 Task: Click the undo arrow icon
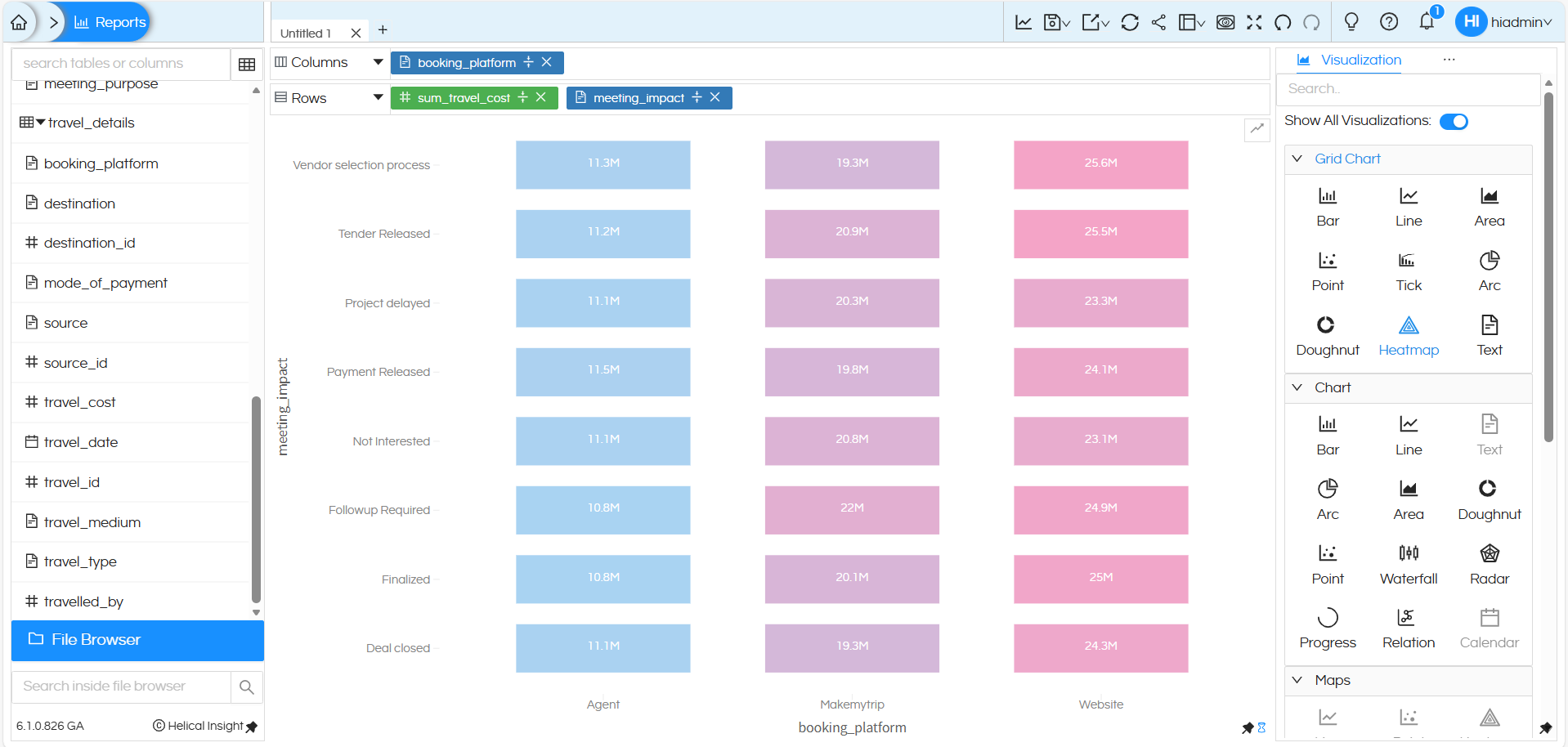1282,22
